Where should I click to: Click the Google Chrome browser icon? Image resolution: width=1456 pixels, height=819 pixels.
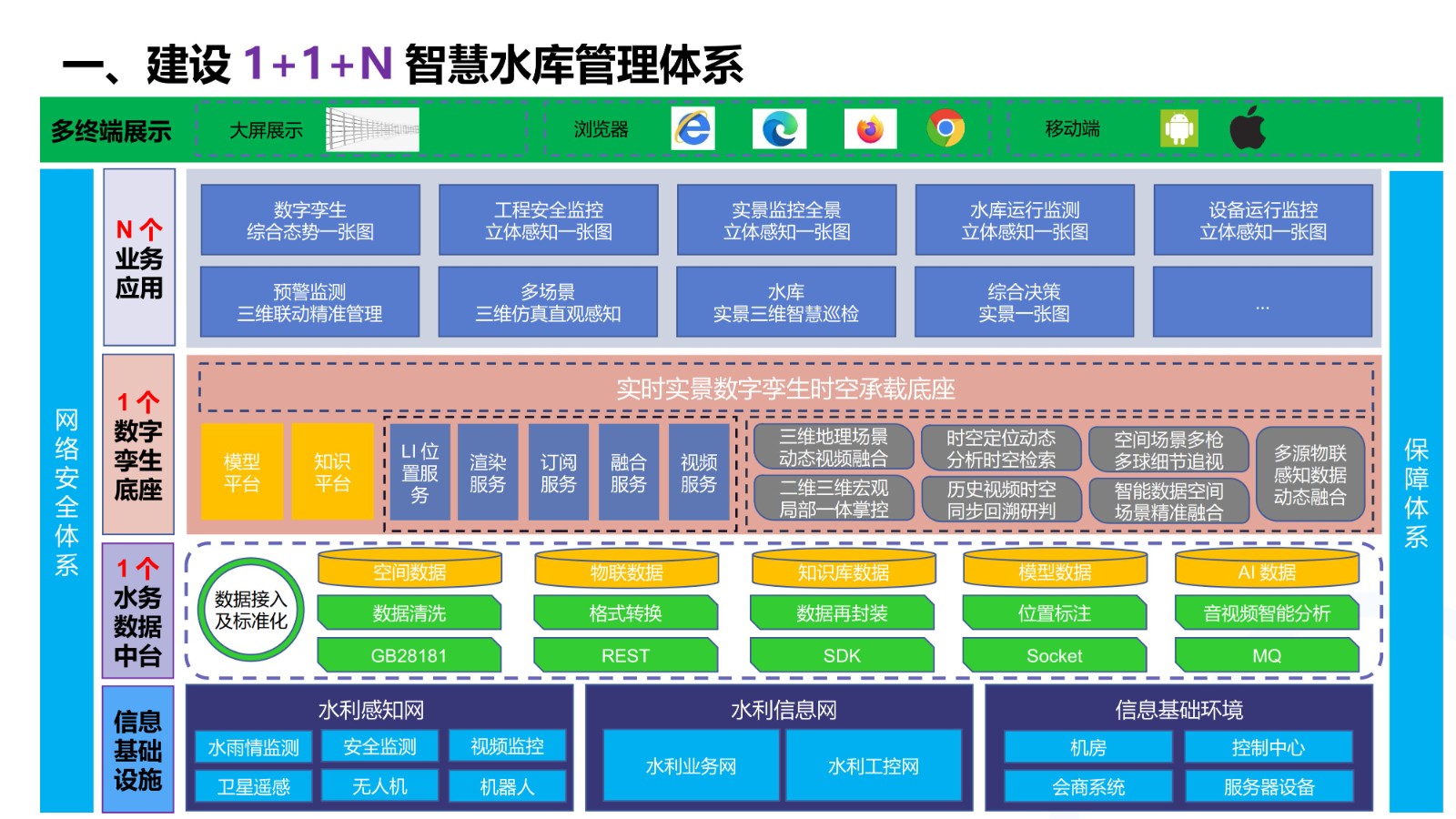pyautogui.click(x=945, y=129)
